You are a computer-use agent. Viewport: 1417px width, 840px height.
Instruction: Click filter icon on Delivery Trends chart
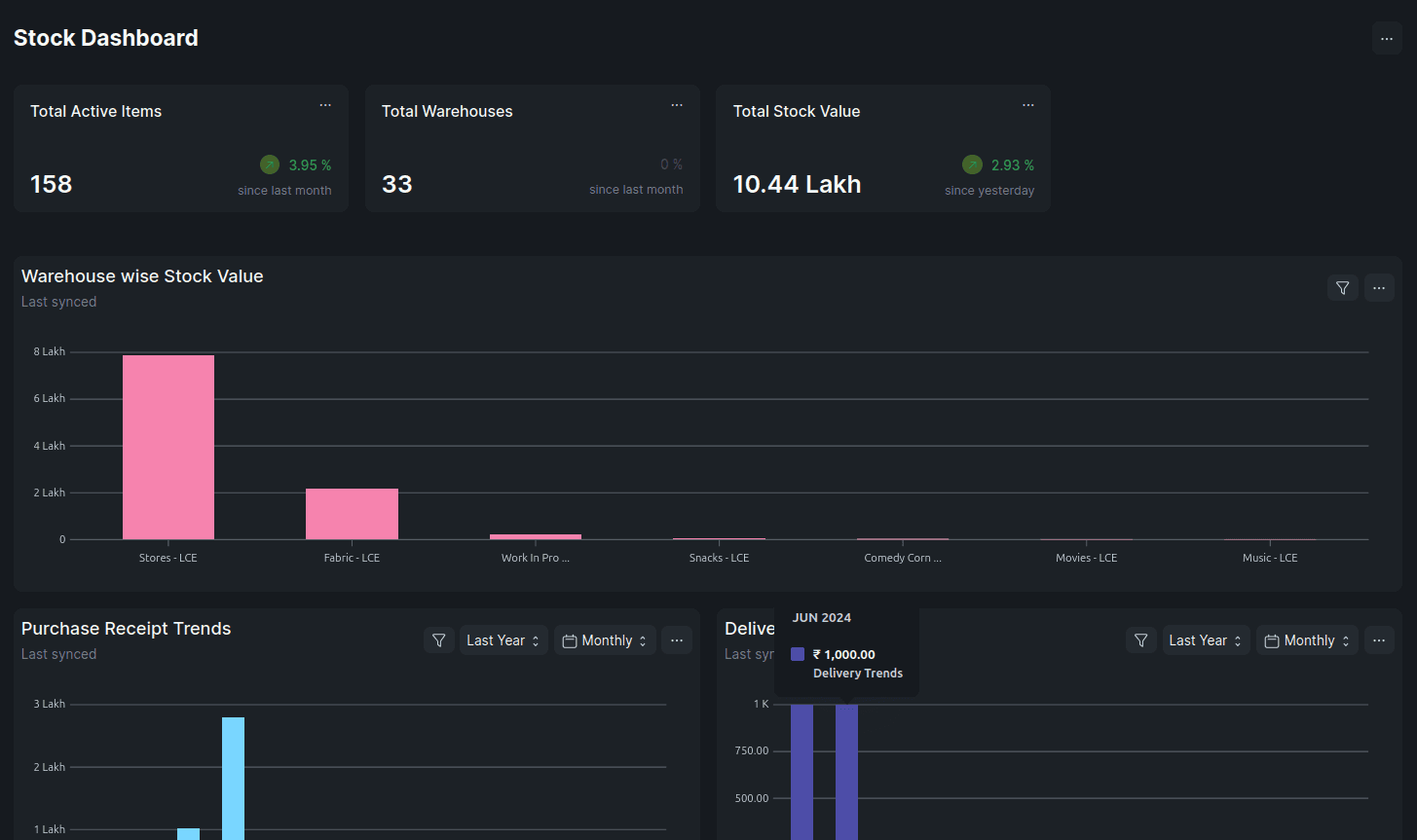[x=1141, y=640]
